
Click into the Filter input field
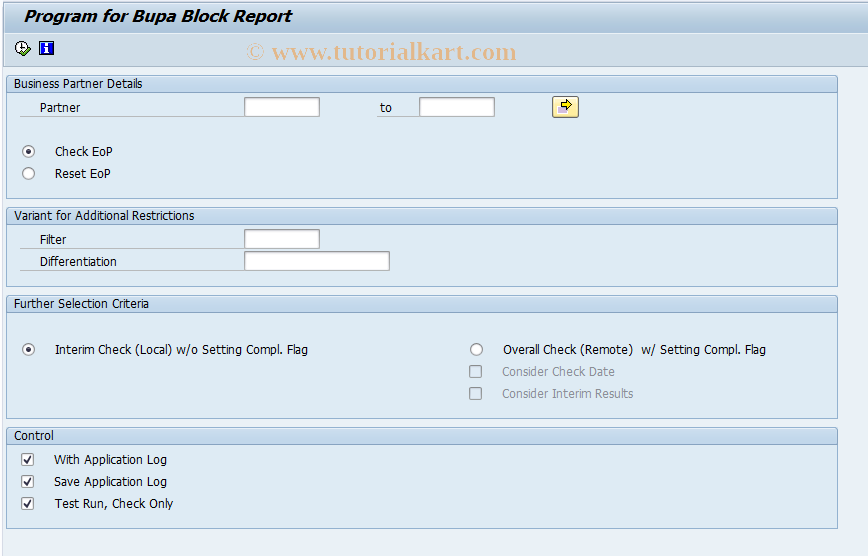coord(282,239)
